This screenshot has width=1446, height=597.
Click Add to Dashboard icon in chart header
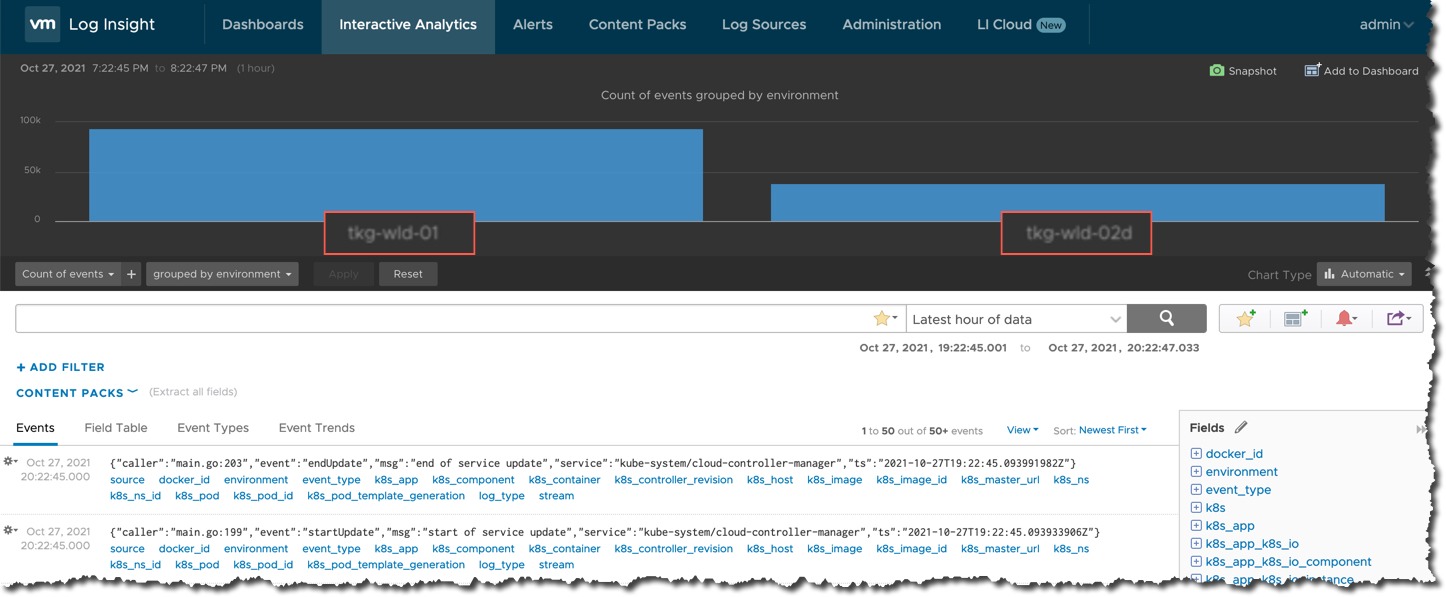pos(1312,70)
